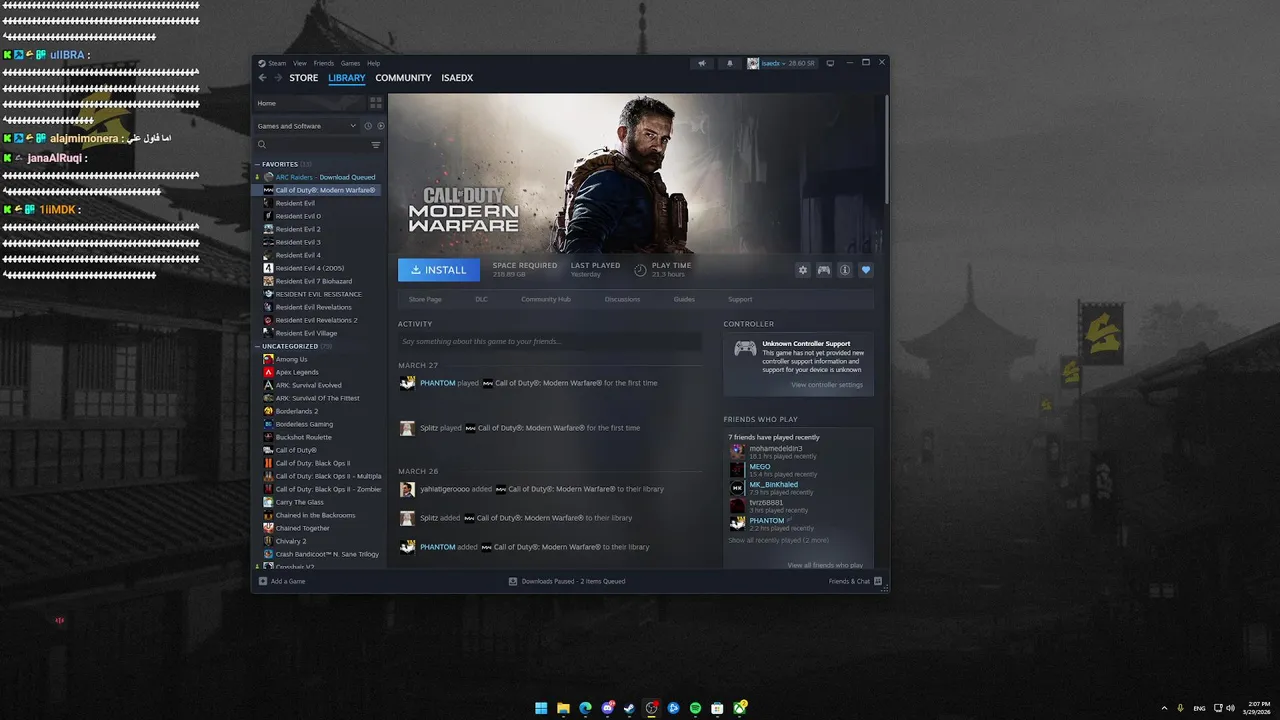Open Downloads Paused status in bottom bar
The image size is (1280, 720).
click(x=567, y=581)
